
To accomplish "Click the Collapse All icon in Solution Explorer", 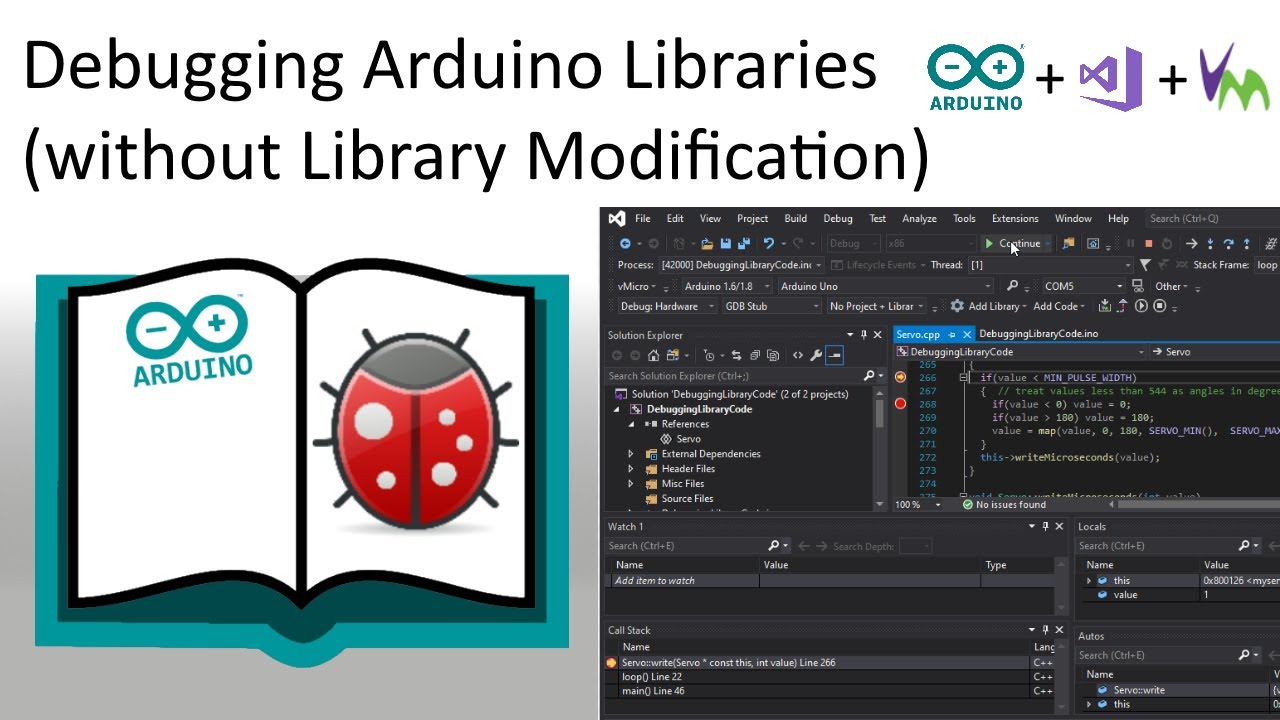I will pos(756,355).
